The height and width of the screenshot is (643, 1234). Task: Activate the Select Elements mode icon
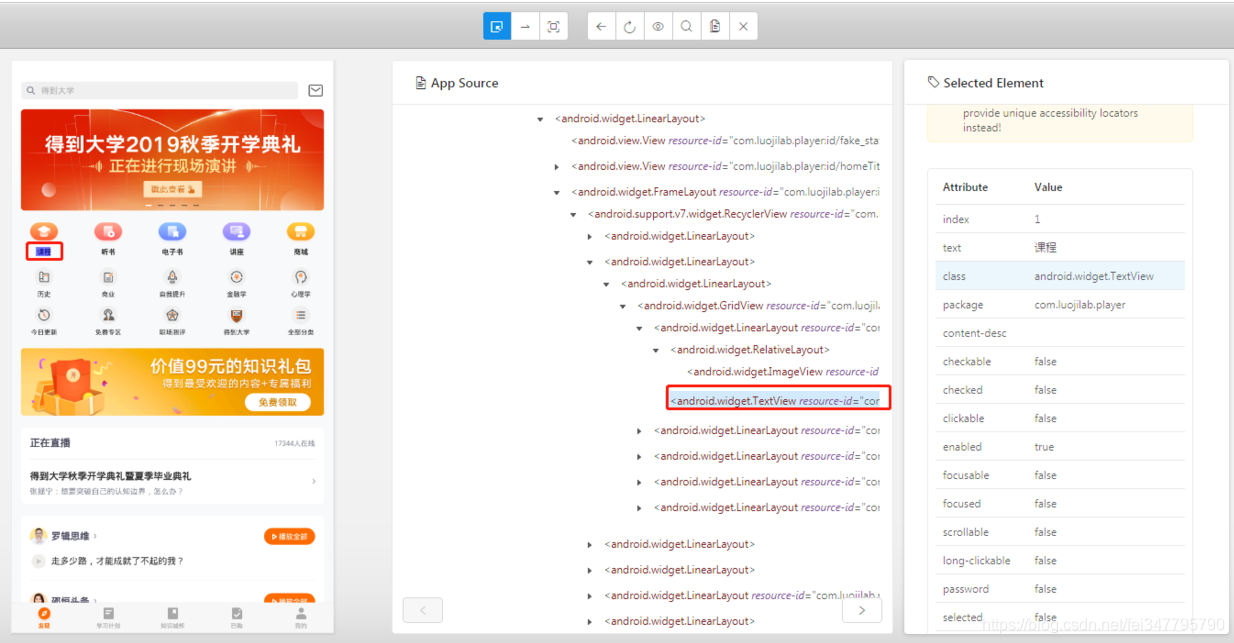click(497, 27)
